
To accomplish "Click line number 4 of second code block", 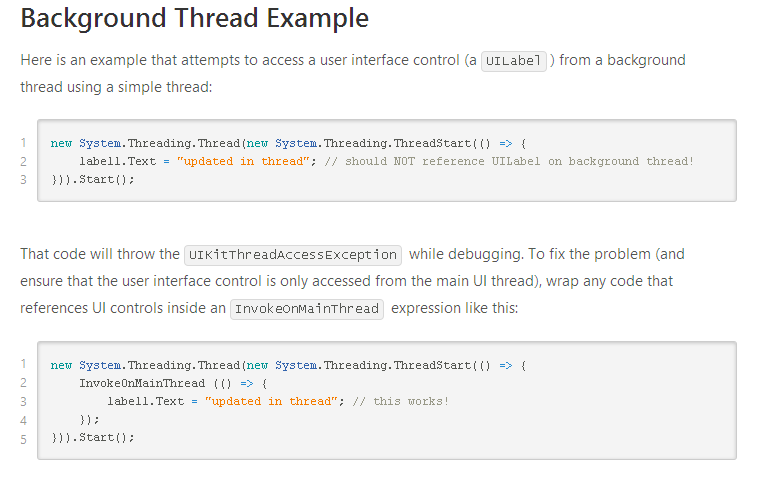I will click(23, 420).
